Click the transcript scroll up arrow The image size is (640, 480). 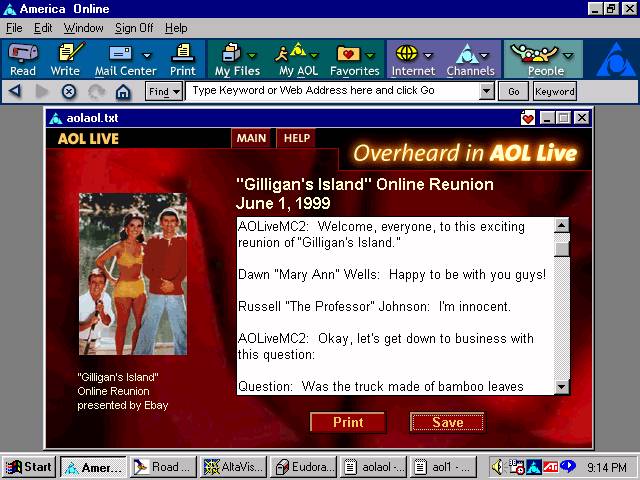point(562,225)
